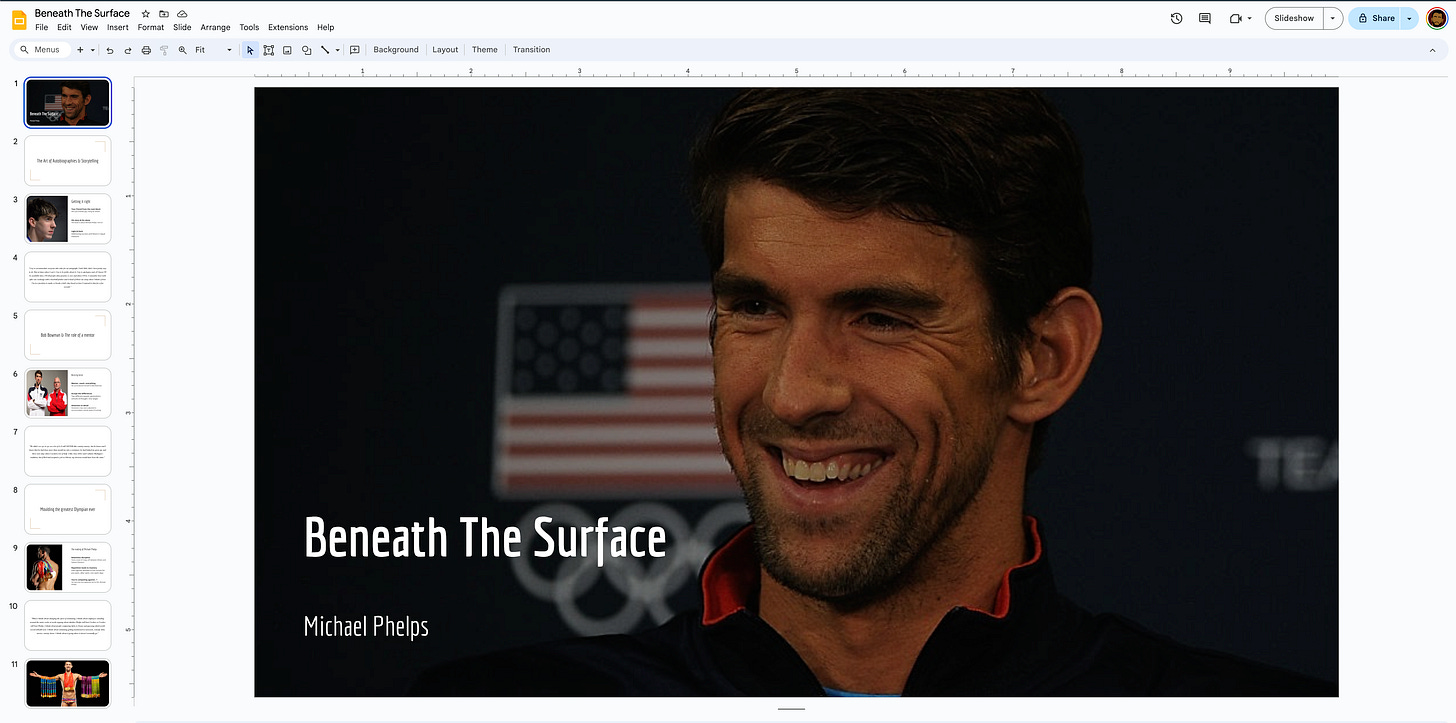
Task: Select slide 1 thumbnail
Action: (68, 103)
